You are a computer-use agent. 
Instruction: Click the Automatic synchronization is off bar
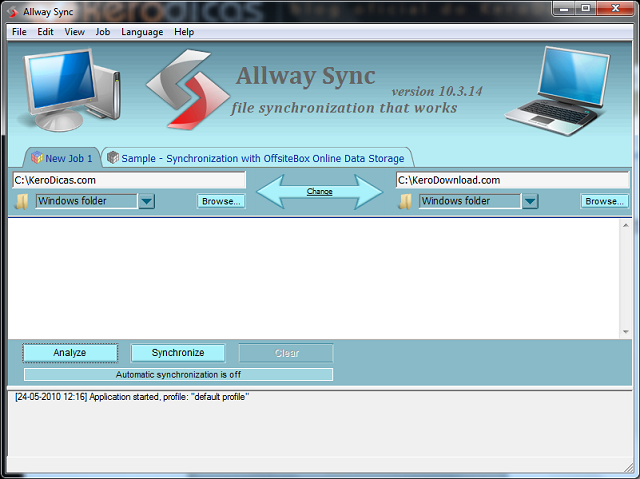178,375
